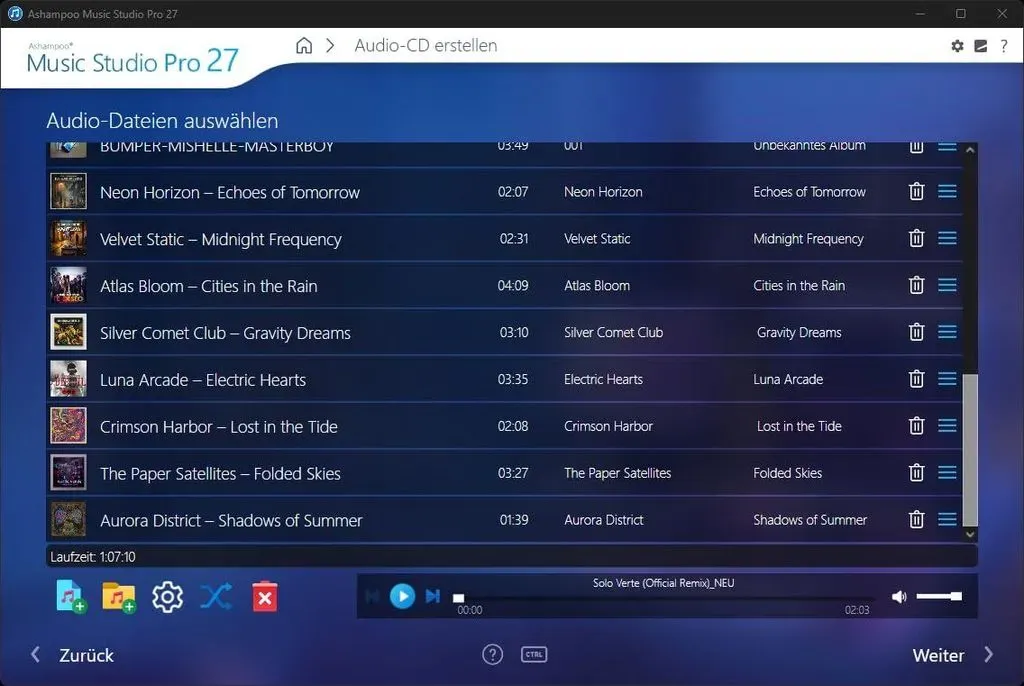Screen dimensions: 1024x686
Task: Delete Aurora District track
Action: (916, 520)
